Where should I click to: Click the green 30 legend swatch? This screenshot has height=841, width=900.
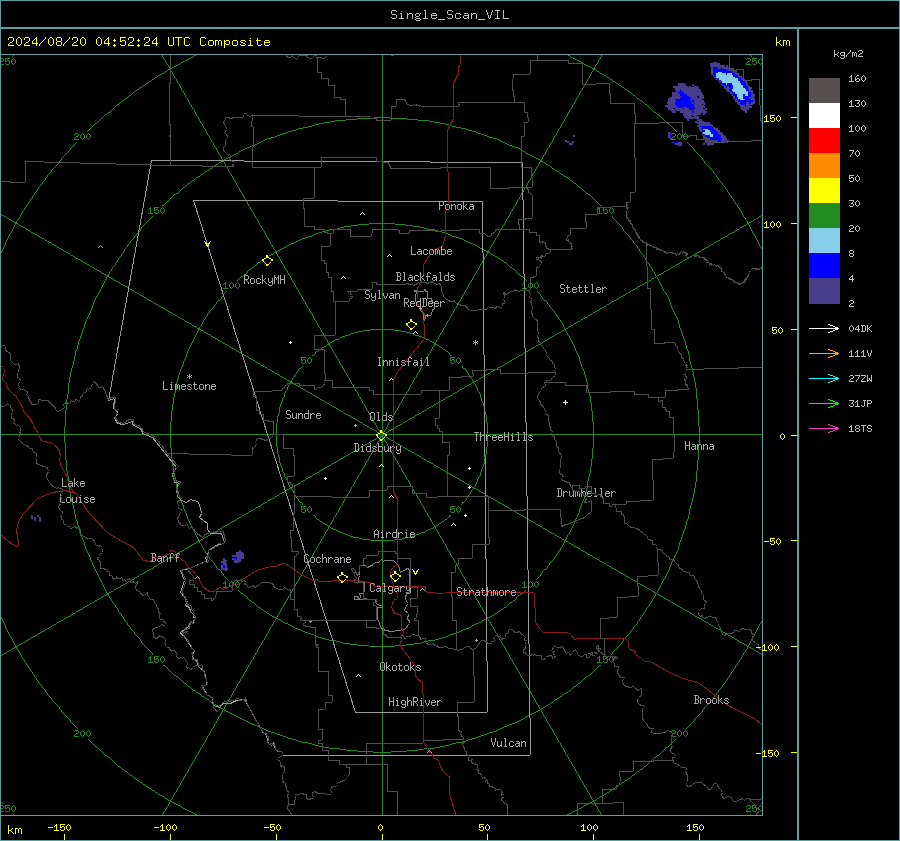[x=824, y=216]
